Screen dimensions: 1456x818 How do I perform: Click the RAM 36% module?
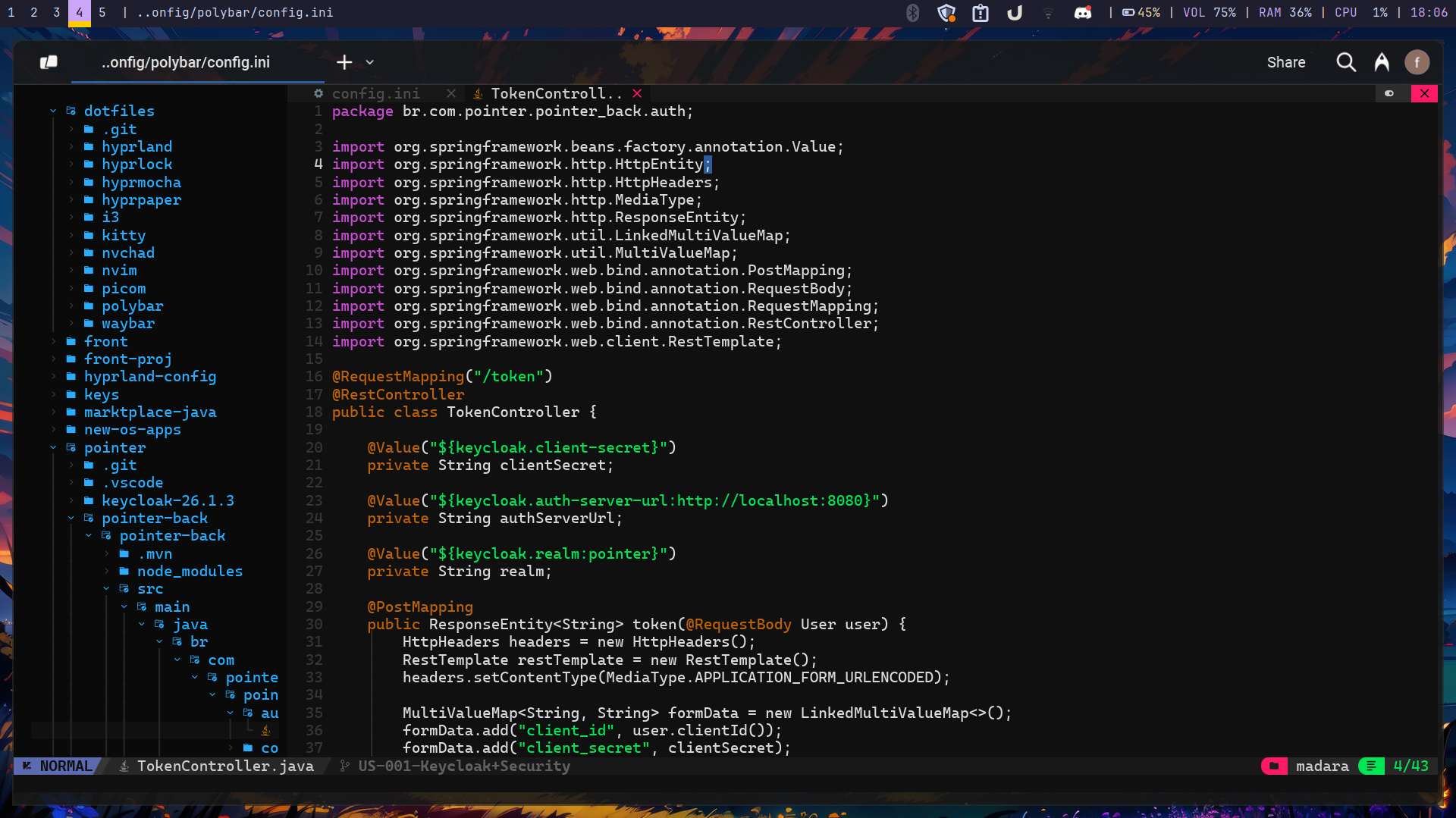coord(1285,13)
